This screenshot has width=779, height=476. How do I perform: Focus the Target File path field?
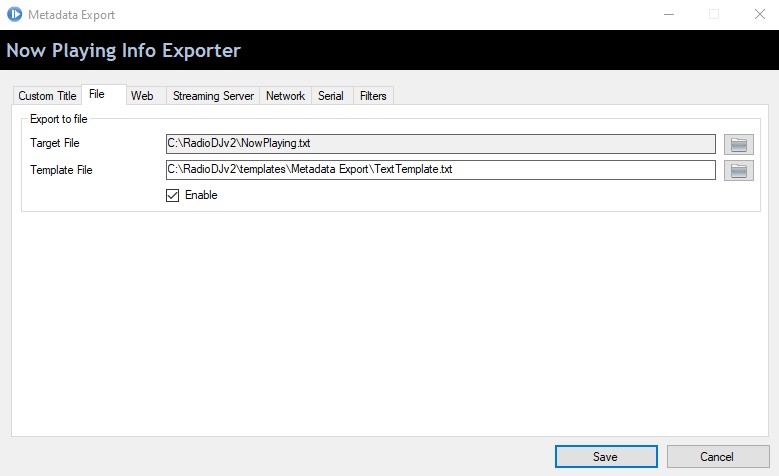441,144
